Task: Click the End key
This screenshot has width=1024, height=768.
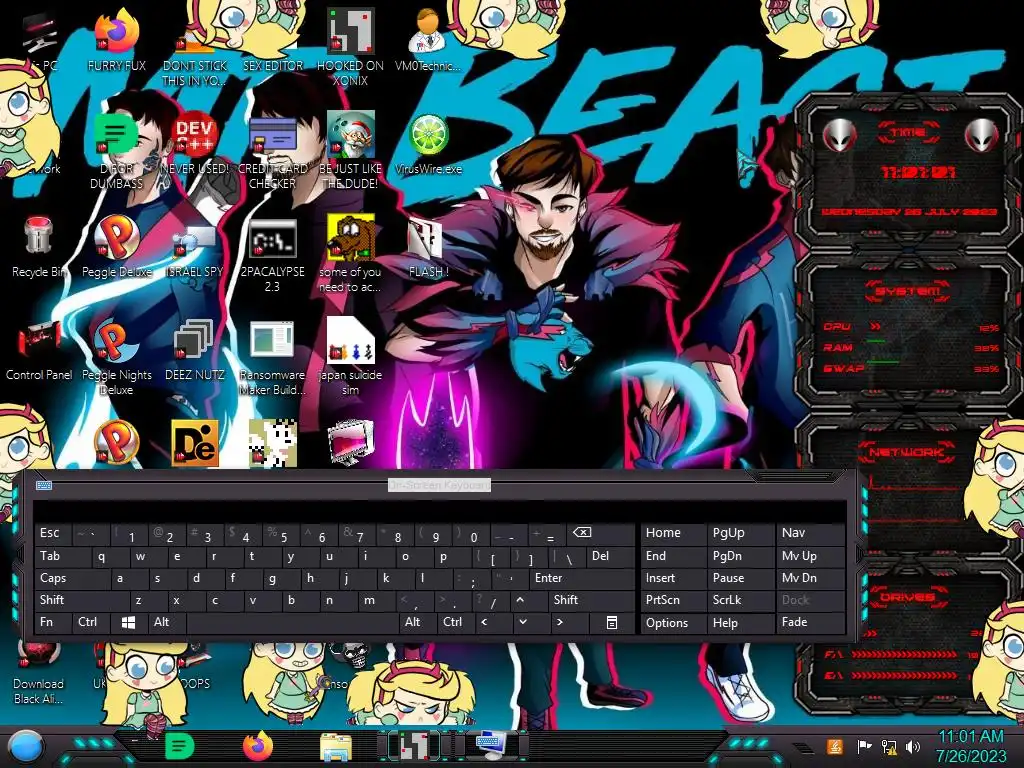Action: 673,556
